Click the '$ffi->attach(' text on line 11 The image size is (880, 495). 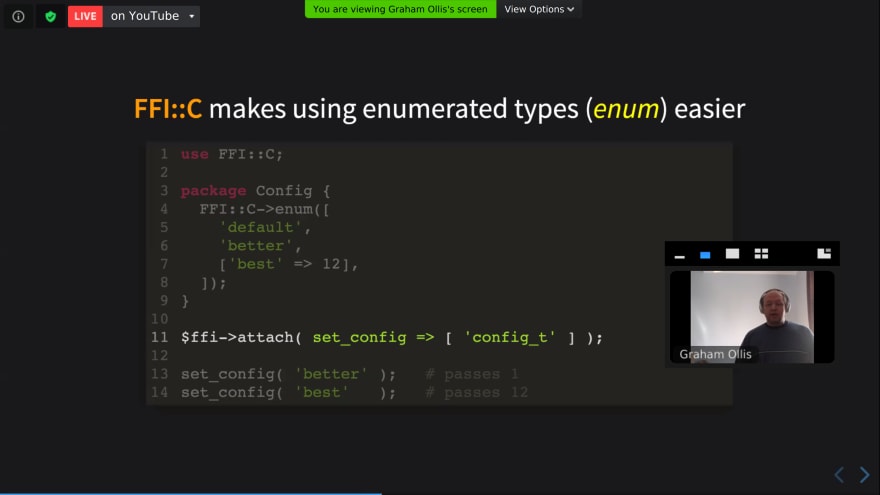pos(241,338)
